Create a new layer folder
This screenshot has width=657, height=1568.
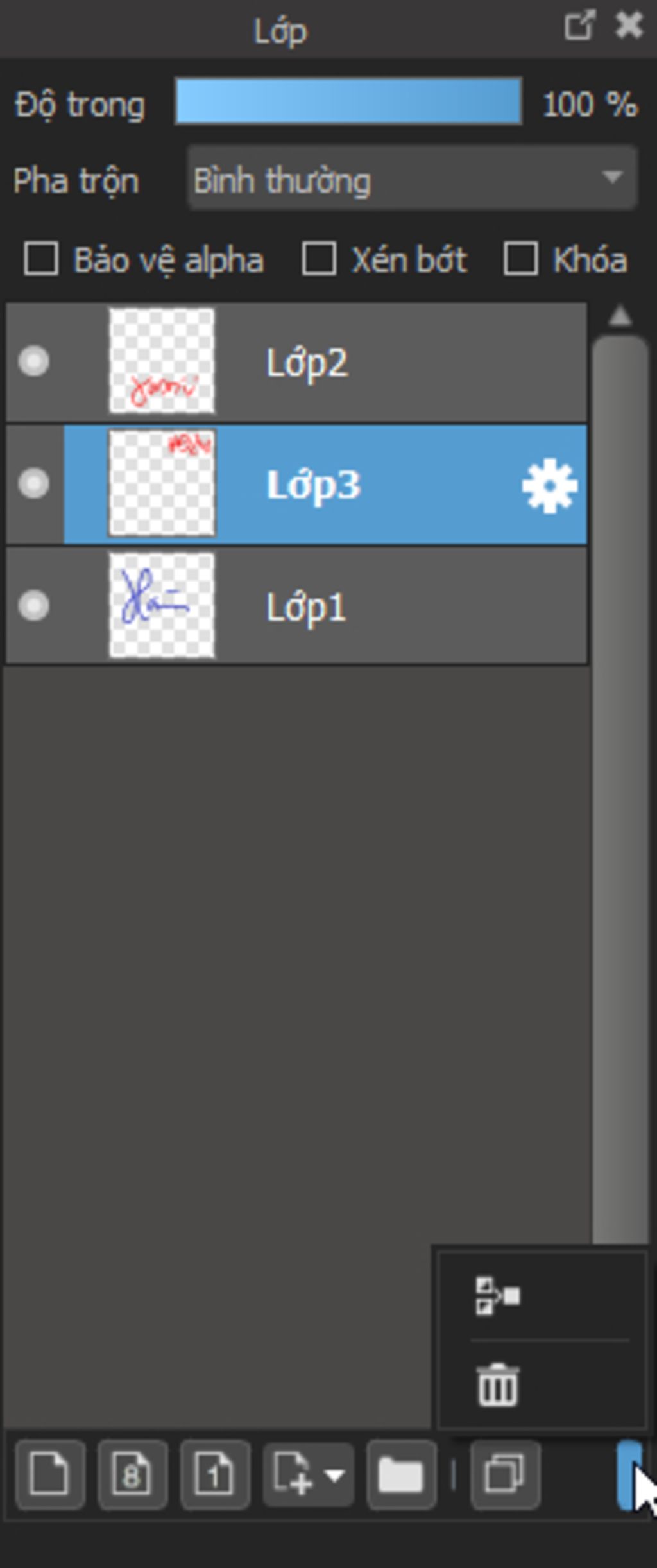tap(401, 1474)
